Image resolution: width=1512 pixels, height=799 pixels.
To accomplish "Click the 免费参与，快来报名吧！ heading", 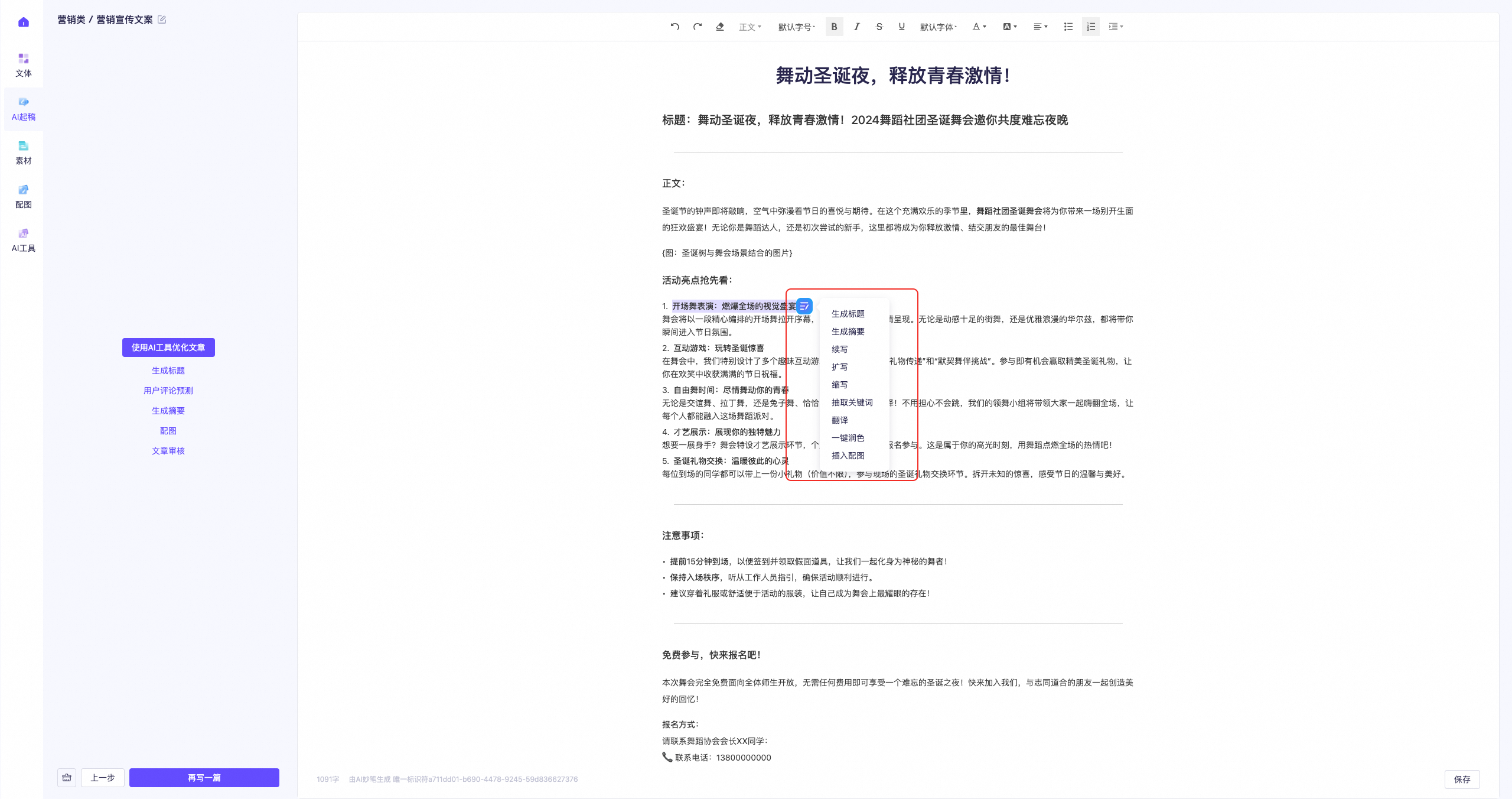I will [x=712, y=655].
